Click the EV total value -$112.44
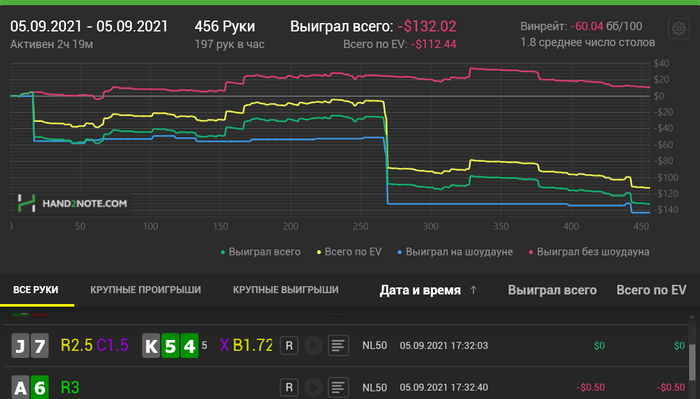700x399 pixels. tap(433, 44)
